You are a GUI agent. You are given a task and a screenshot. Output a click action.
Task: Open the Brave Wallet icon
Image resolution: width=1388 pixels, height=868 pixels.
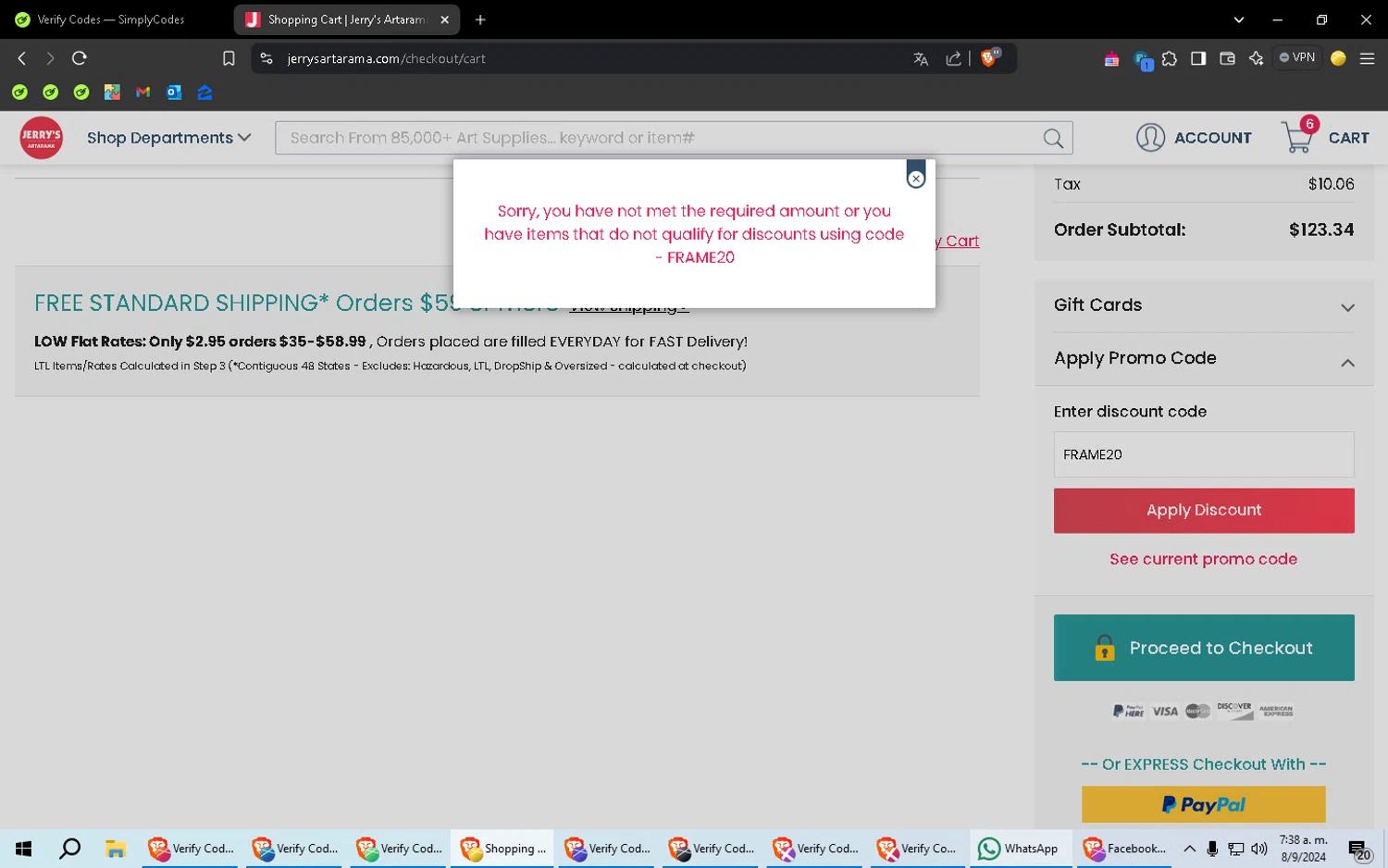pos(1227,58)
